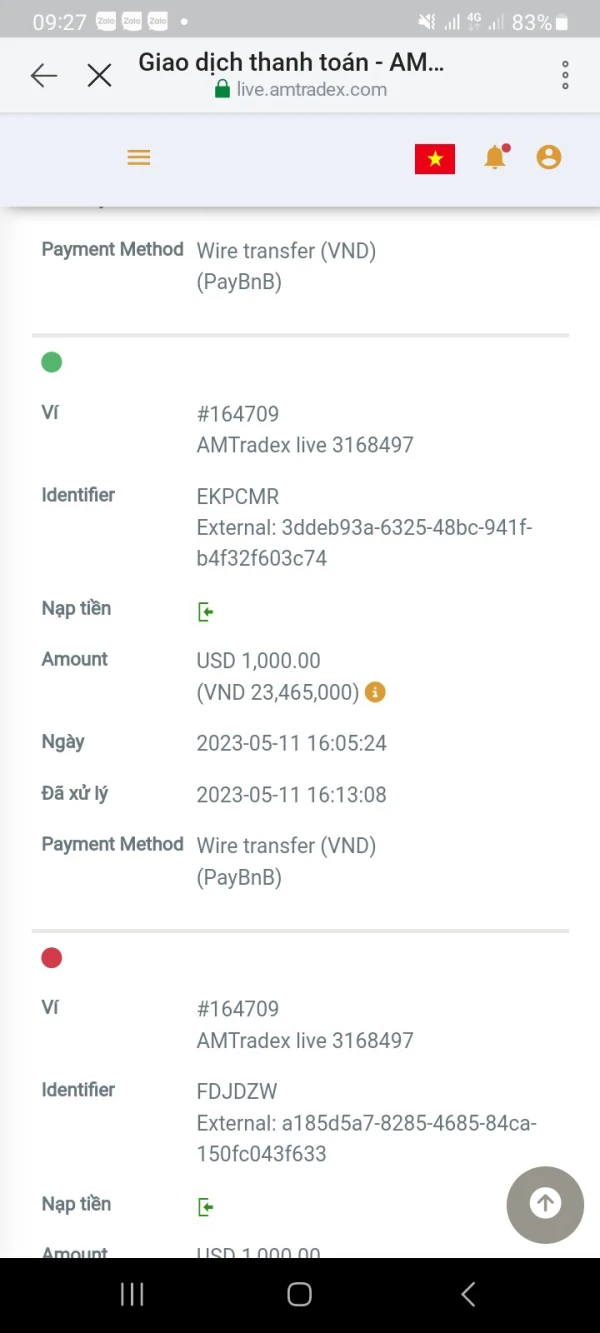Select the external ID starting with 3ddeb93a

[x=364, y=542]
